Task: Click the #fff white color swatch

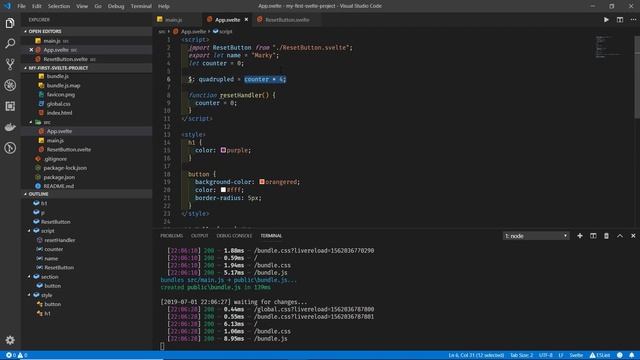Action: (x=223, y=190)
